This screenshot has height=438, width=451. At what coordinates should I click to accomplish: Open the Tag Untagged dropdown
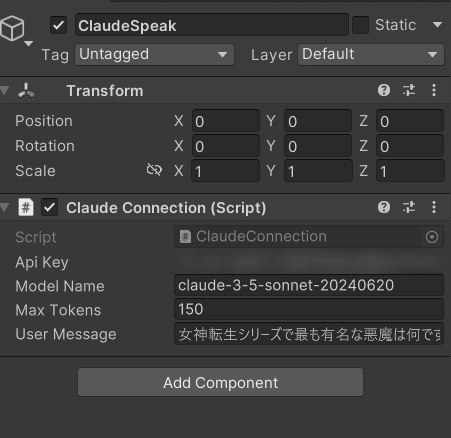(154, 55)
